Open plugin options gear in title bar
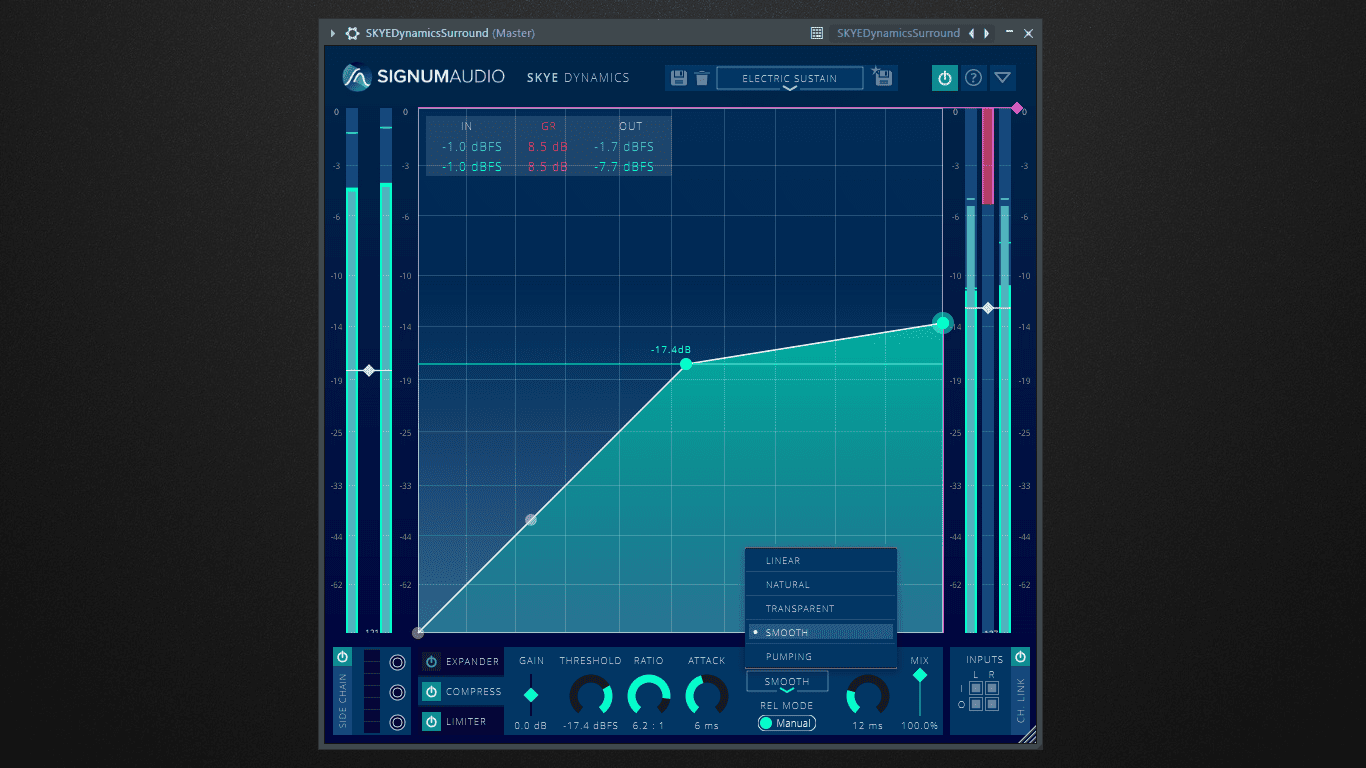 click(x=352, y=33)
